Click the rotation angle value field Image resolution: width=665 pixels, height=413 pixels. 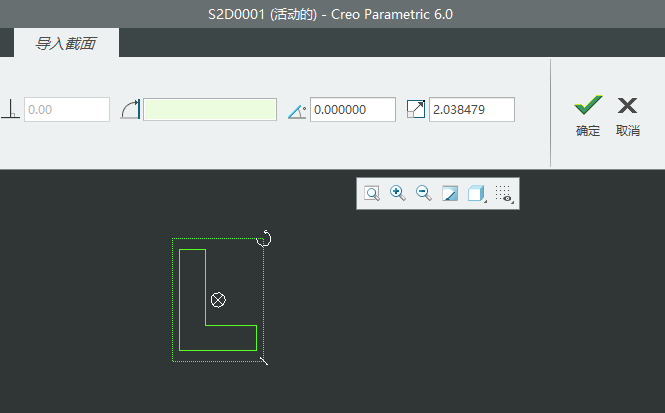[352, 110]
